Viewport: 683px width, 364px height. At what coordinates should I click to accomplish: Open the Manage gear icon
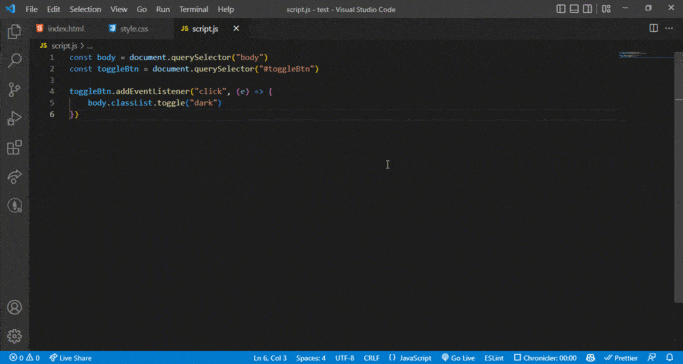point(14,336)
